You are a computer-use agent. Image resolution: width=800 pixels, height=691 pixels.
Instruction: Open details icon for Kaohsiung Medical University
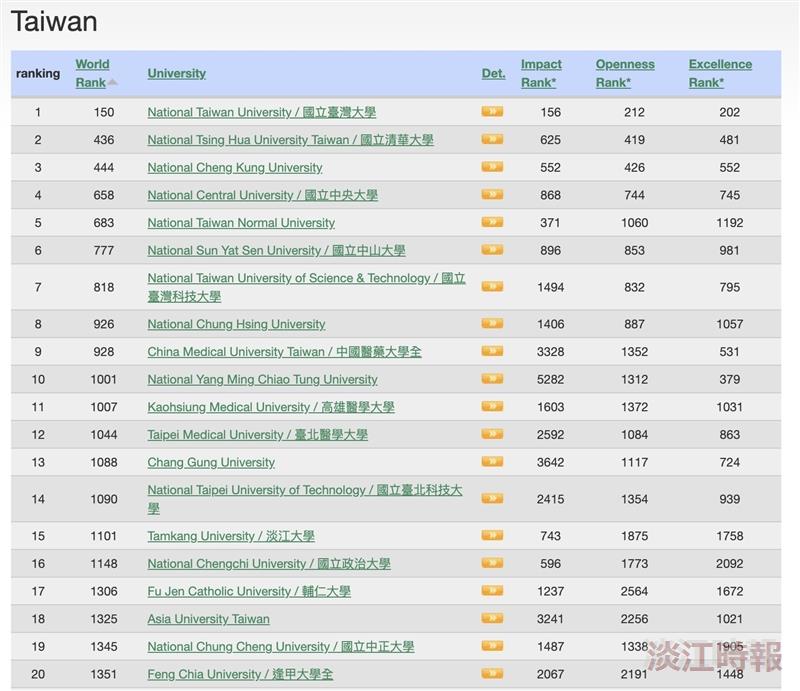(492, 406)
